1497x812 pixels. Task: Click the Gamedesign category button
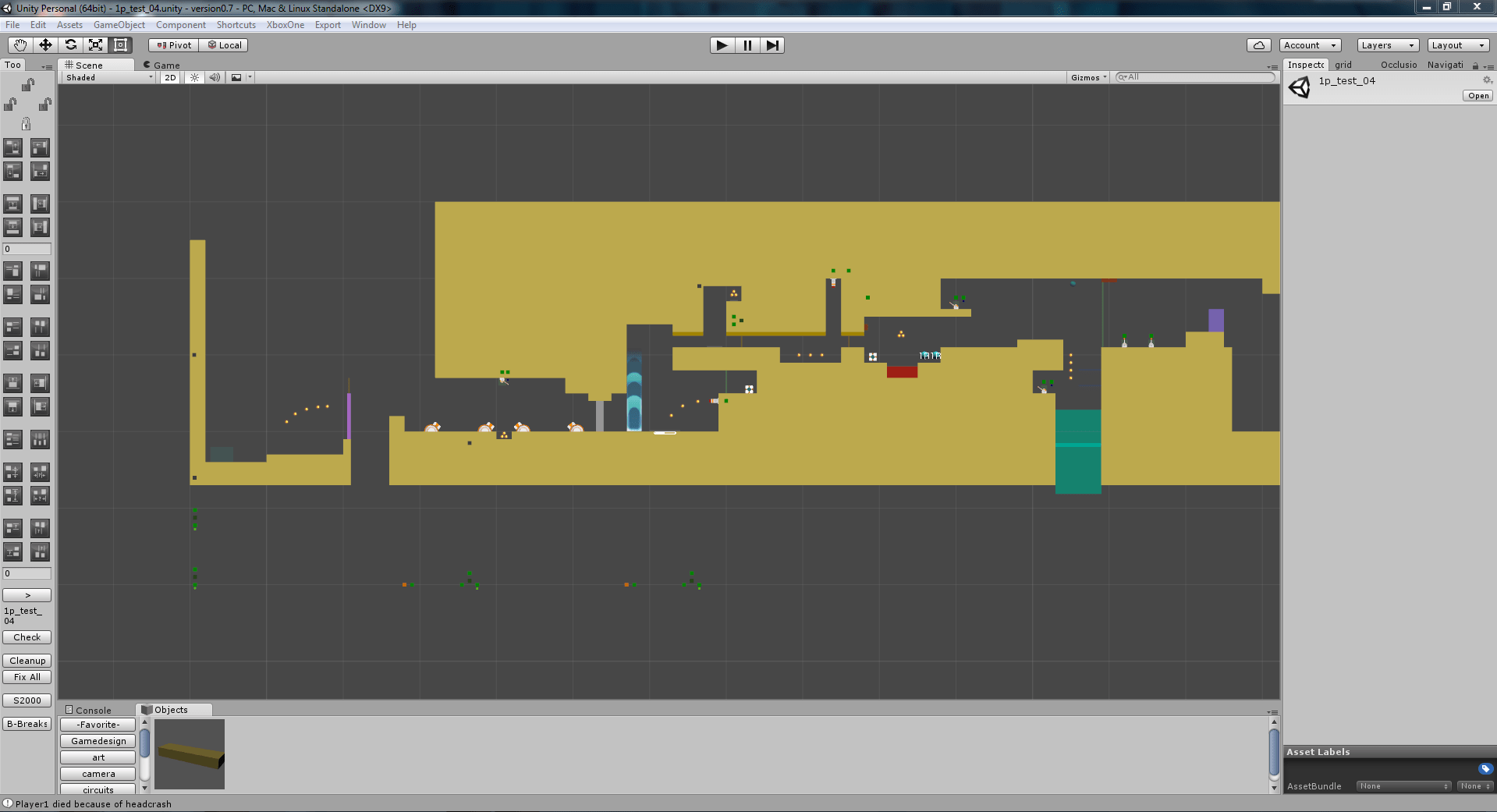pos(98,740)
